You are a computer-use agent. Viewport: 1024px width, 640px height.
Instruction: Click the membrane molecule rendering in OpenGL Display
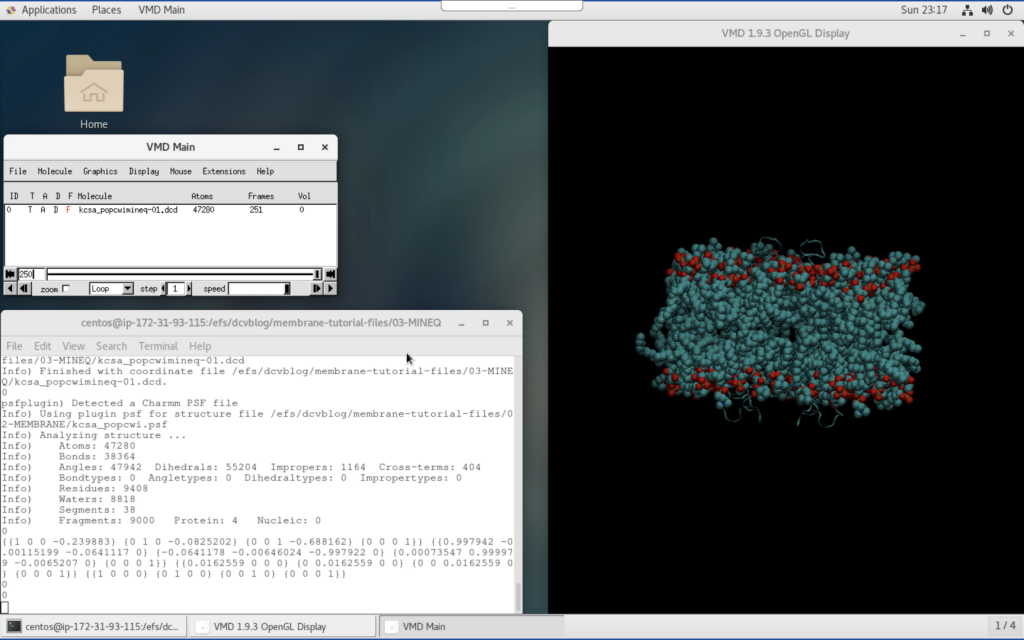coord(780,330)
